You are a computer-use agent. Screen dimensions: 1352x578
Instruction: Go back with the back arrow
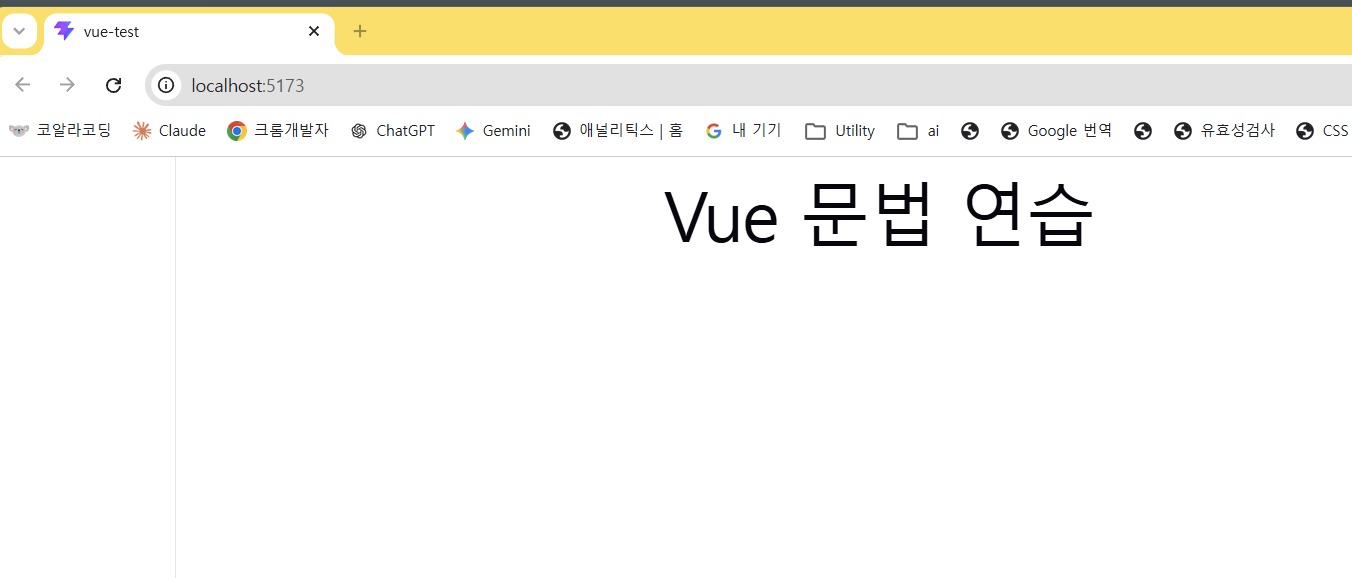(23, 85)
